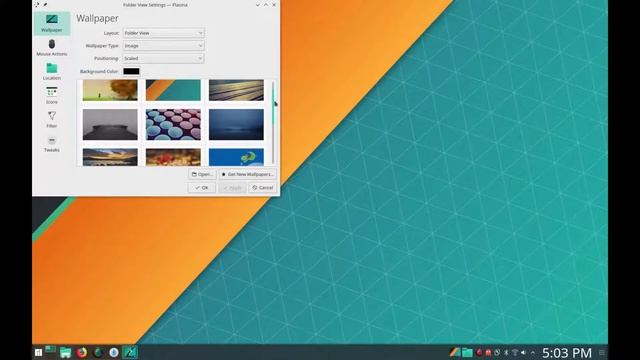
Task: Click the 5:03 PM clock
Action: (x=567, y=353)
